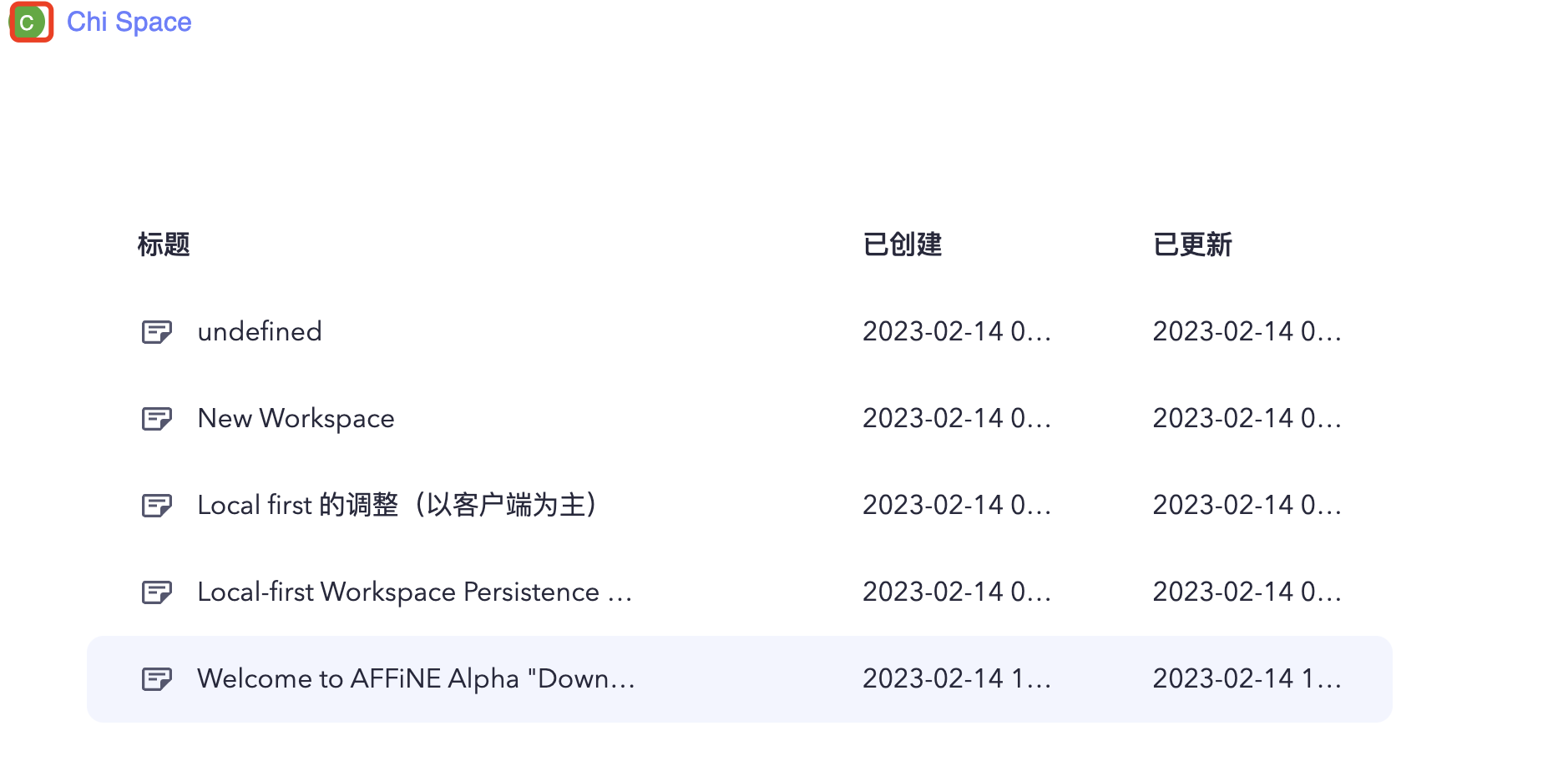Click the page icon next to "undefined"
The image size is (1568, 761).
click(157, 331)
